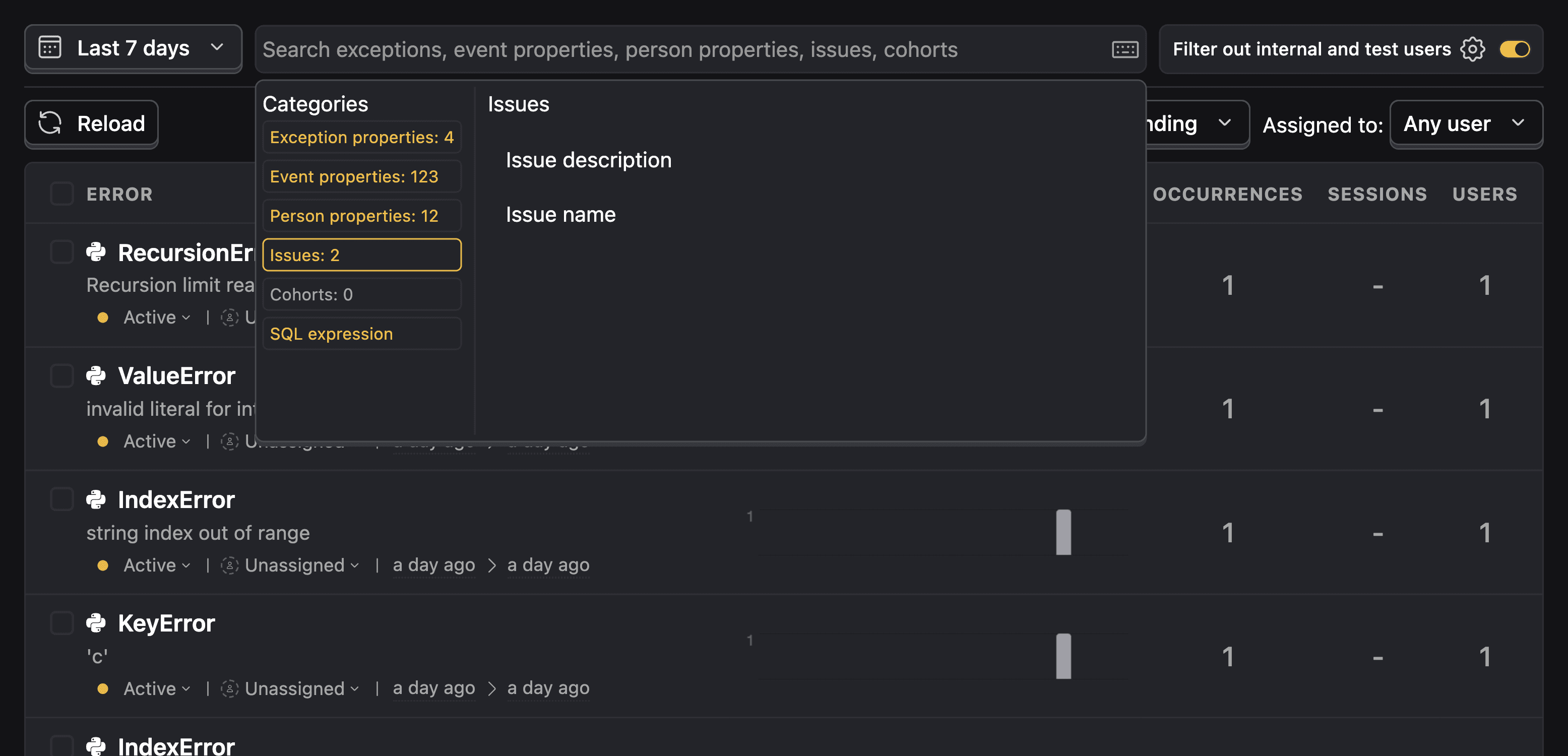Screen dimensions: 1568x756
Task: Click the assignee avatar icon in KeyError row
Action: (229, 688)
